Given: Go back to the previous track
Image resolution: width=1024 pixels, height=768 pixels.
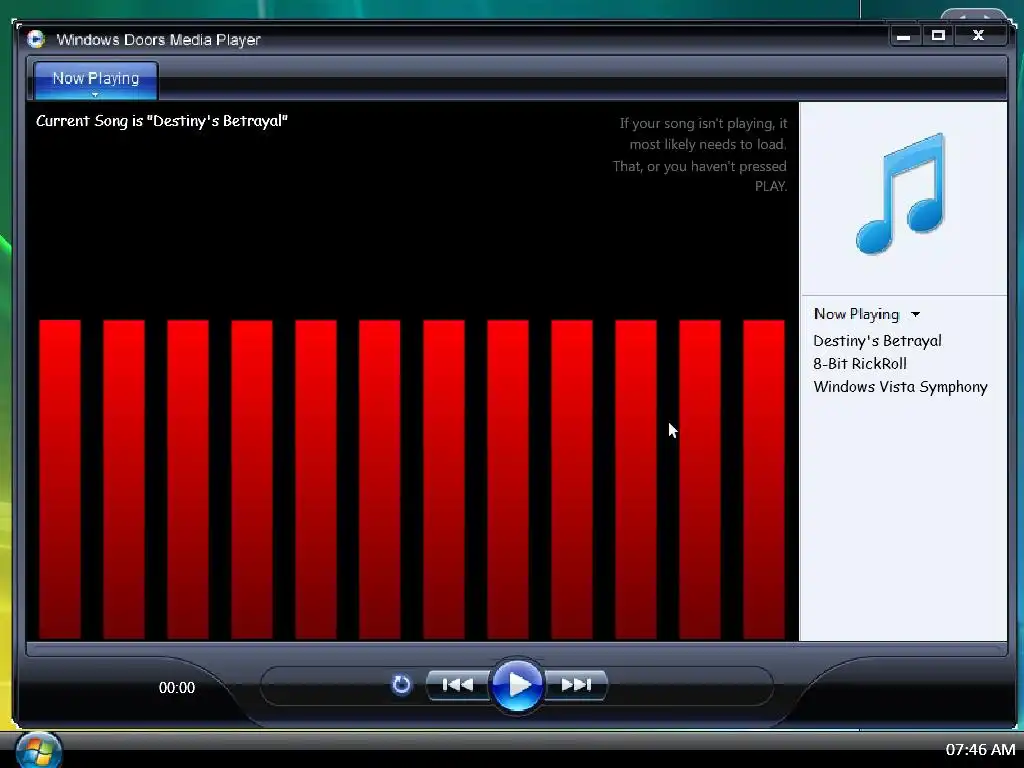Looking at the screenshot, I should point(458,684).
